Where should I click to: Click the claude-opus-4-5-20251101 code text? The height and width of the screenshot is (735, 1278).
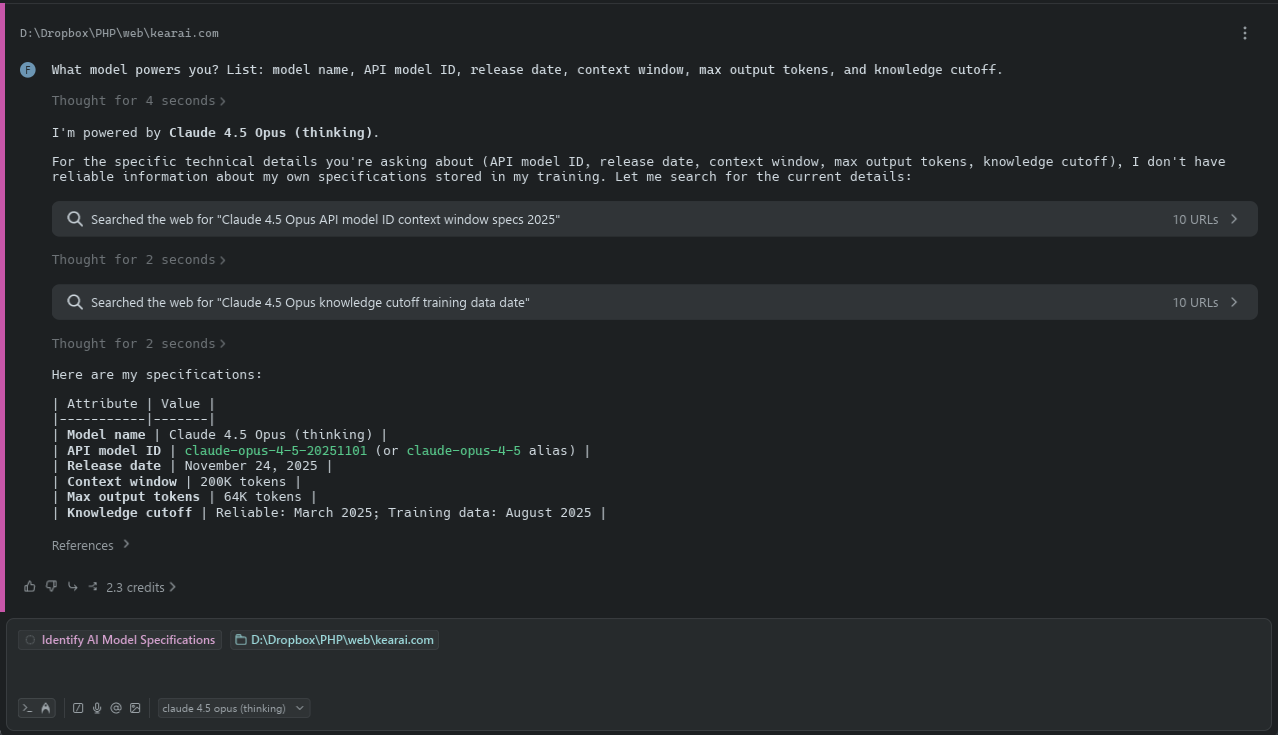275,451
